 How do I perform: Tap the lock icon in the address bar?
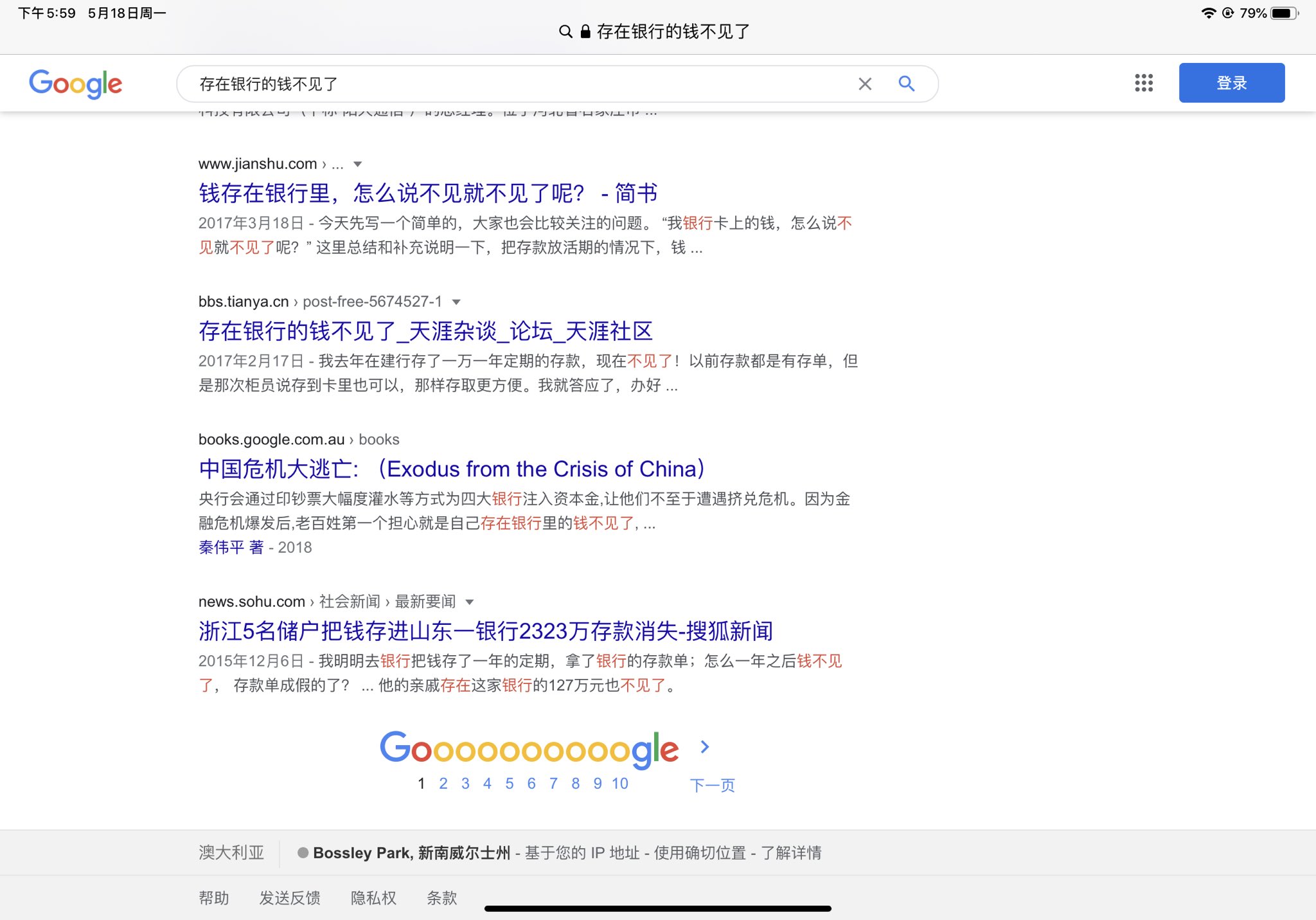pyautogui.click(x=585, y=32)
